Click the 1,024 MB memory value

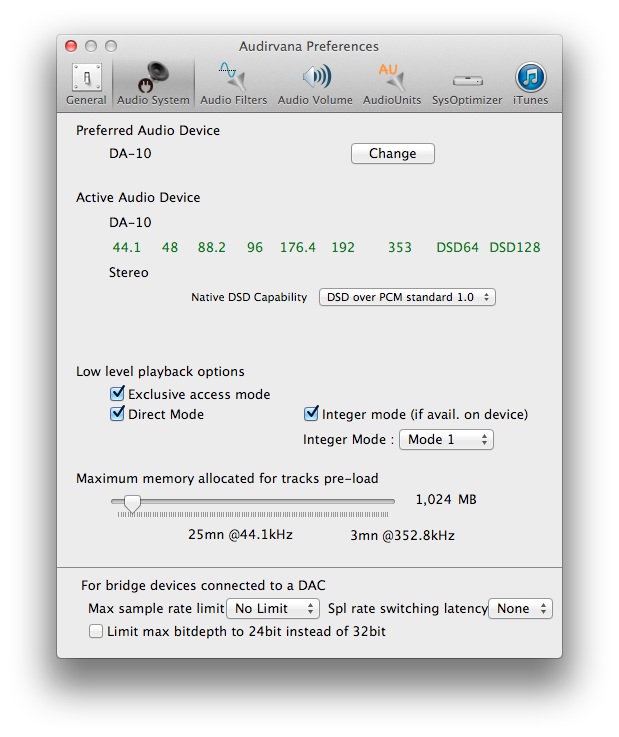pos(446,499)
